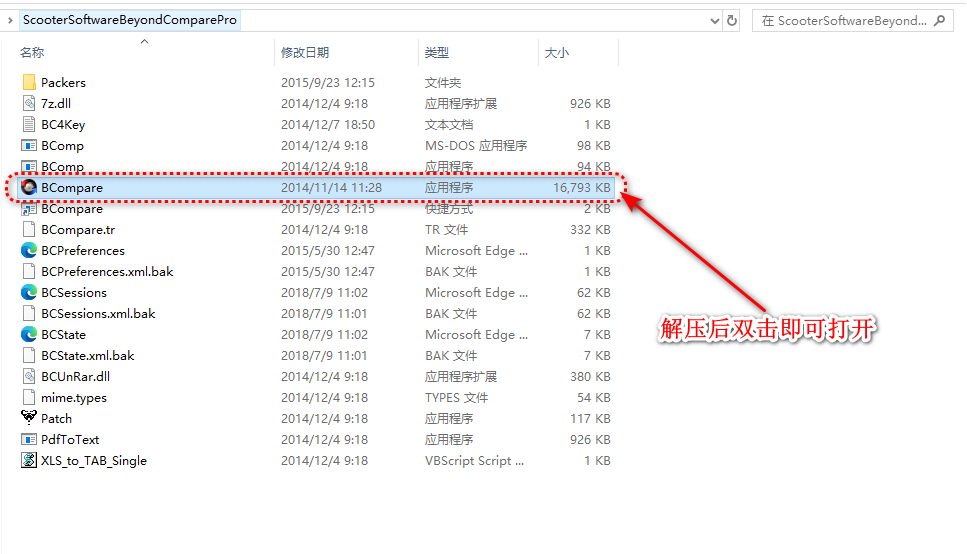Expand the address bar history dropdown

[x=713, y=20]
